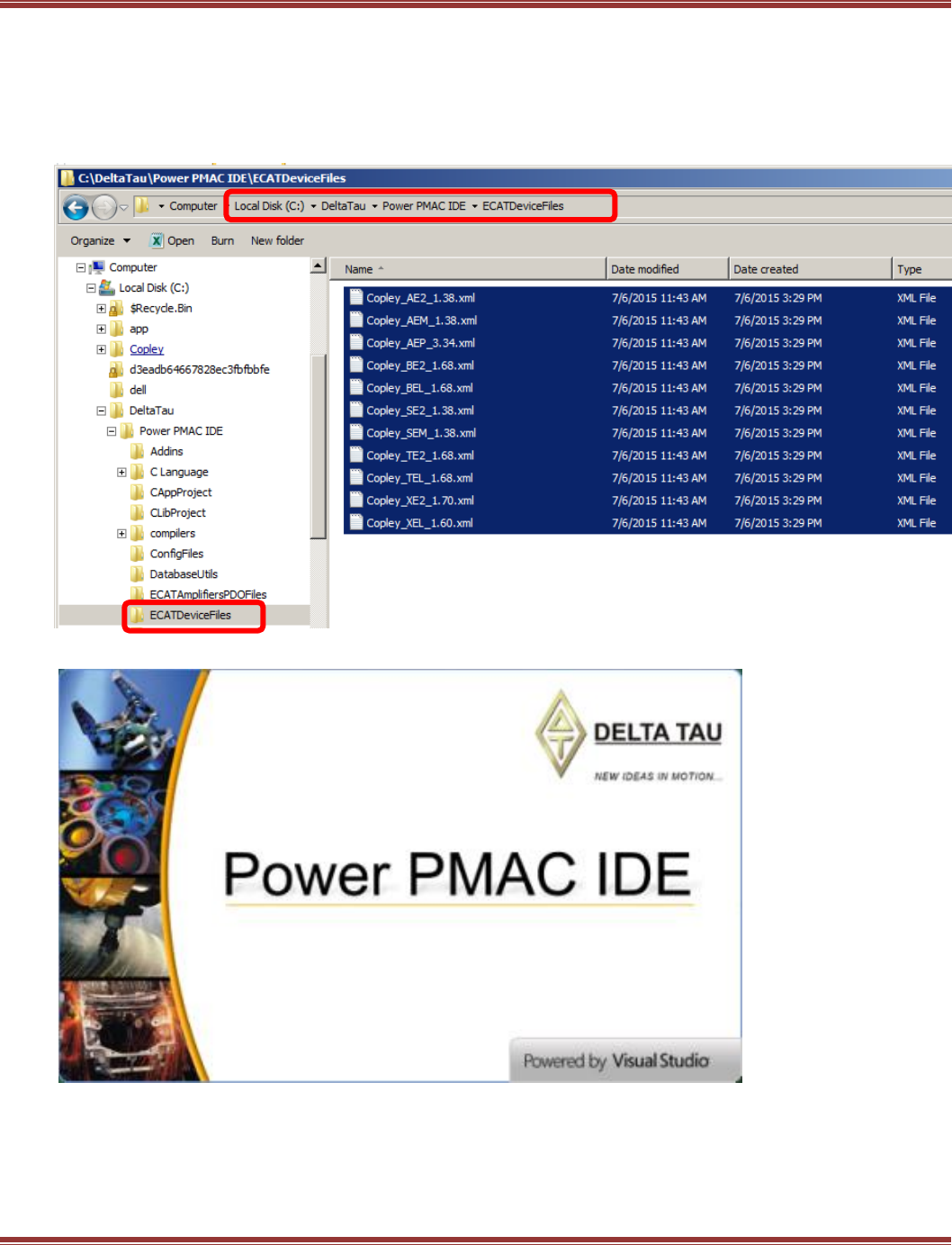Select file name Copley_XEL_1.60.xml
This screenshot has width=952, height=1245.
(419, 523)
